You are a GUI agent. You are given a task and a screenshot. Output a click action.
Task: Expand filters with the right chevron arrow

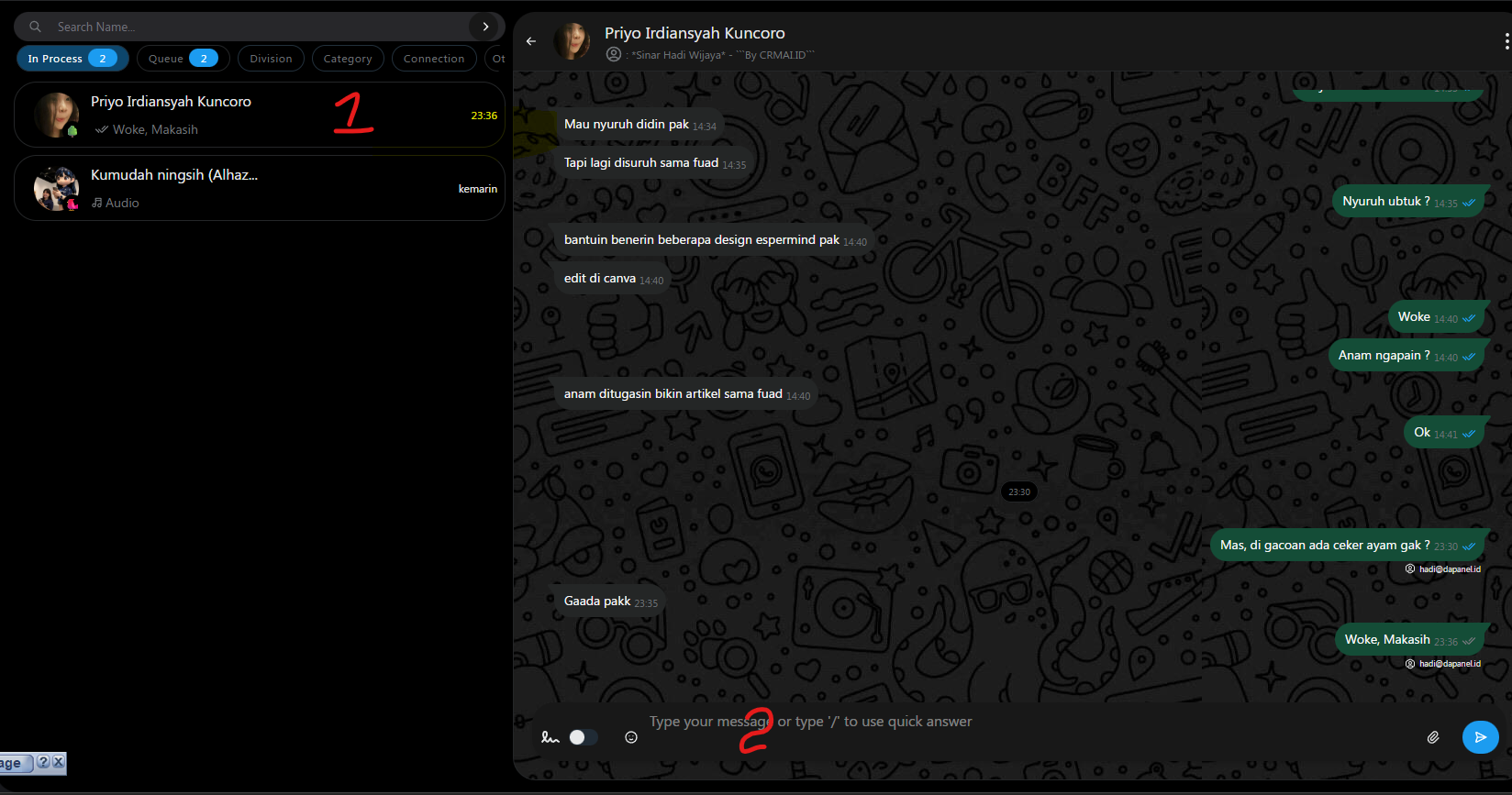(x=485, y=27)
